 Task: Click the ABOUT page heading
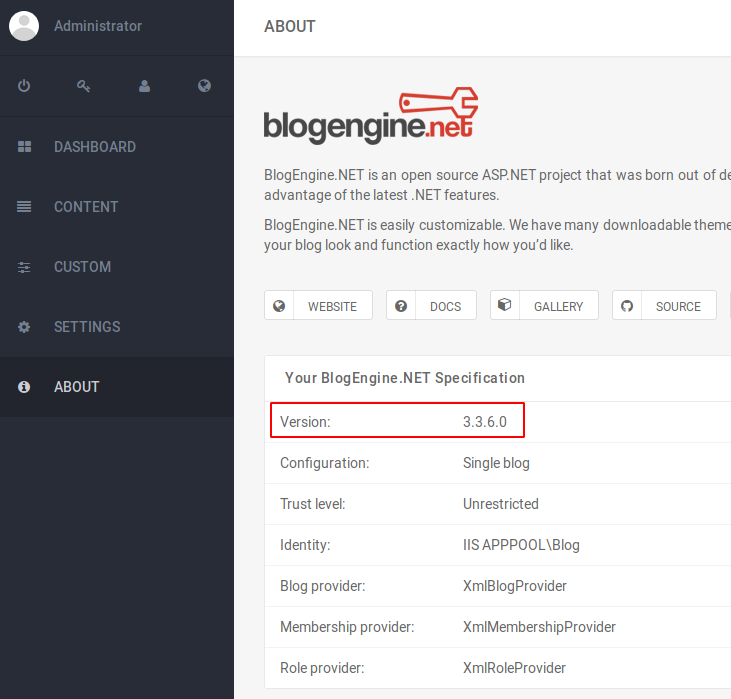point(290,27)
